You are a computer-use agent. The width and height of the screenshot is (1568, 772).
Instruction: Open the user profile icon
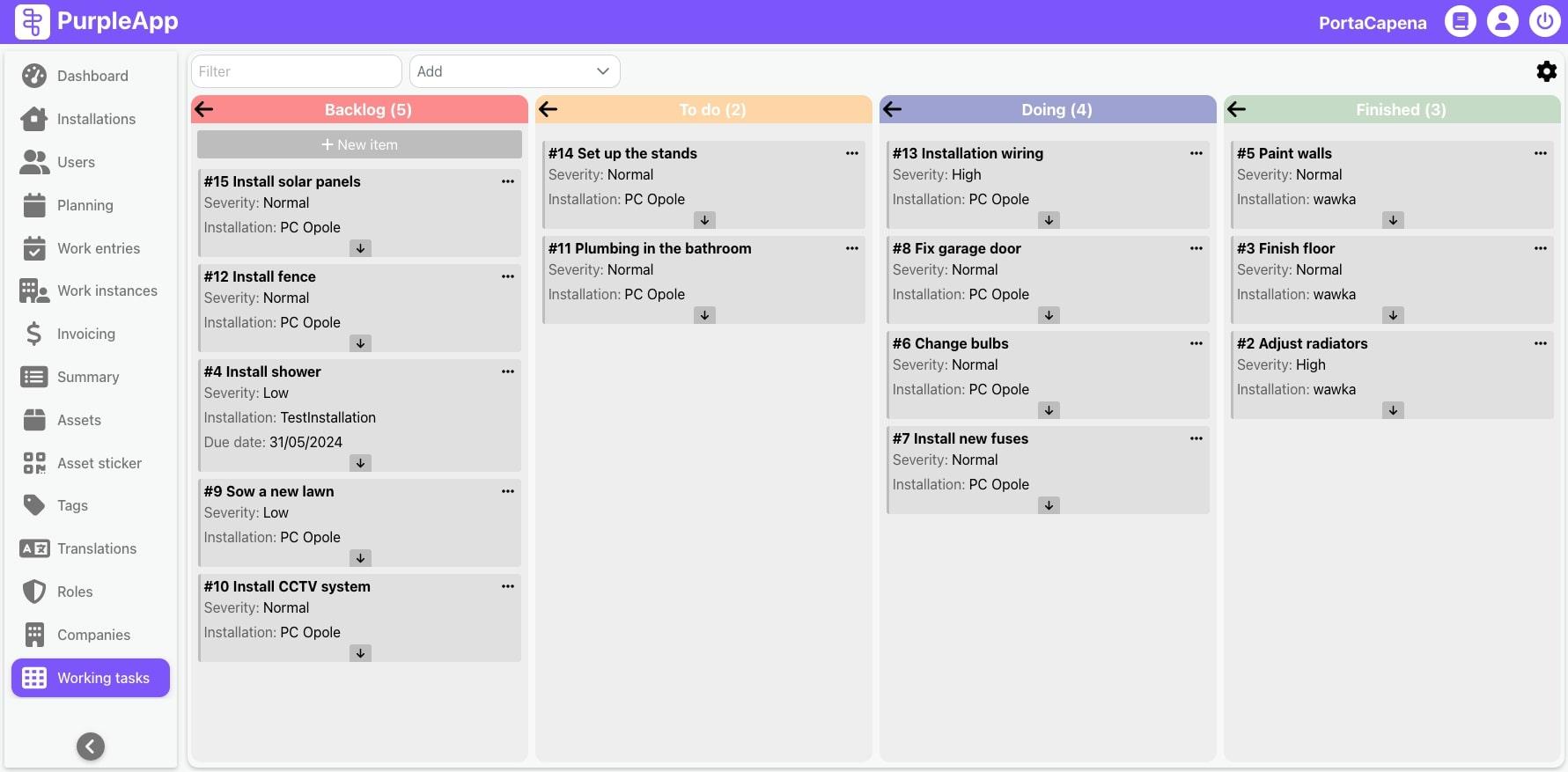(x=1502, y=21)
